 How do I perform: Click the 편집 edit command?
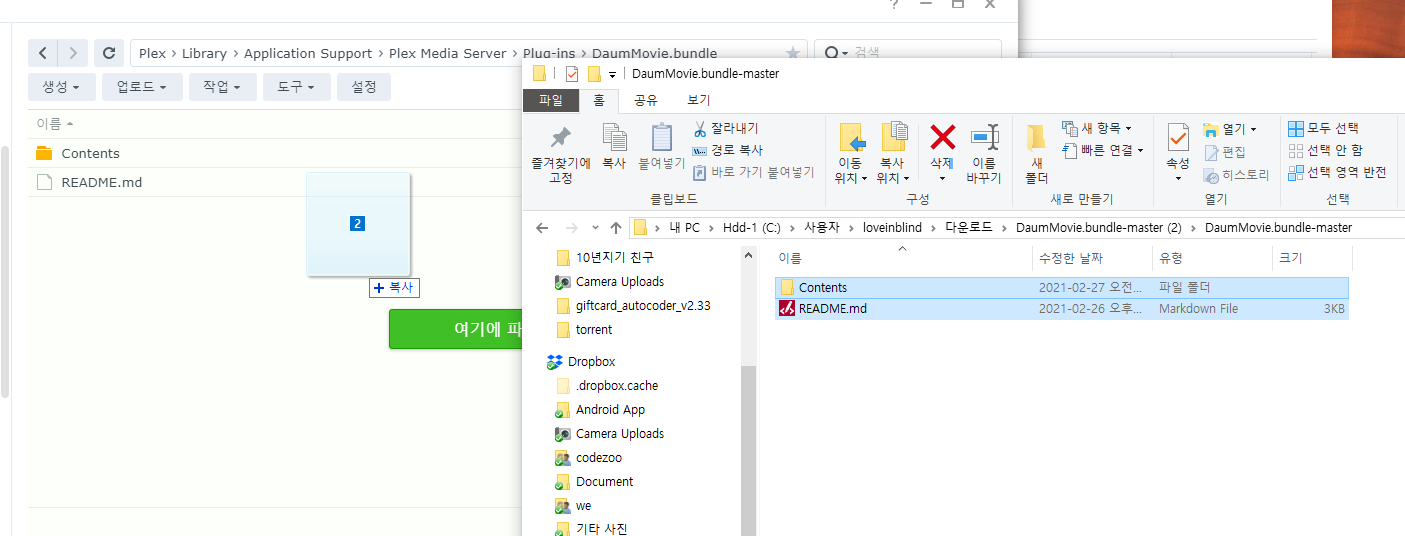pyautogui.click(x=1225, y=152)
